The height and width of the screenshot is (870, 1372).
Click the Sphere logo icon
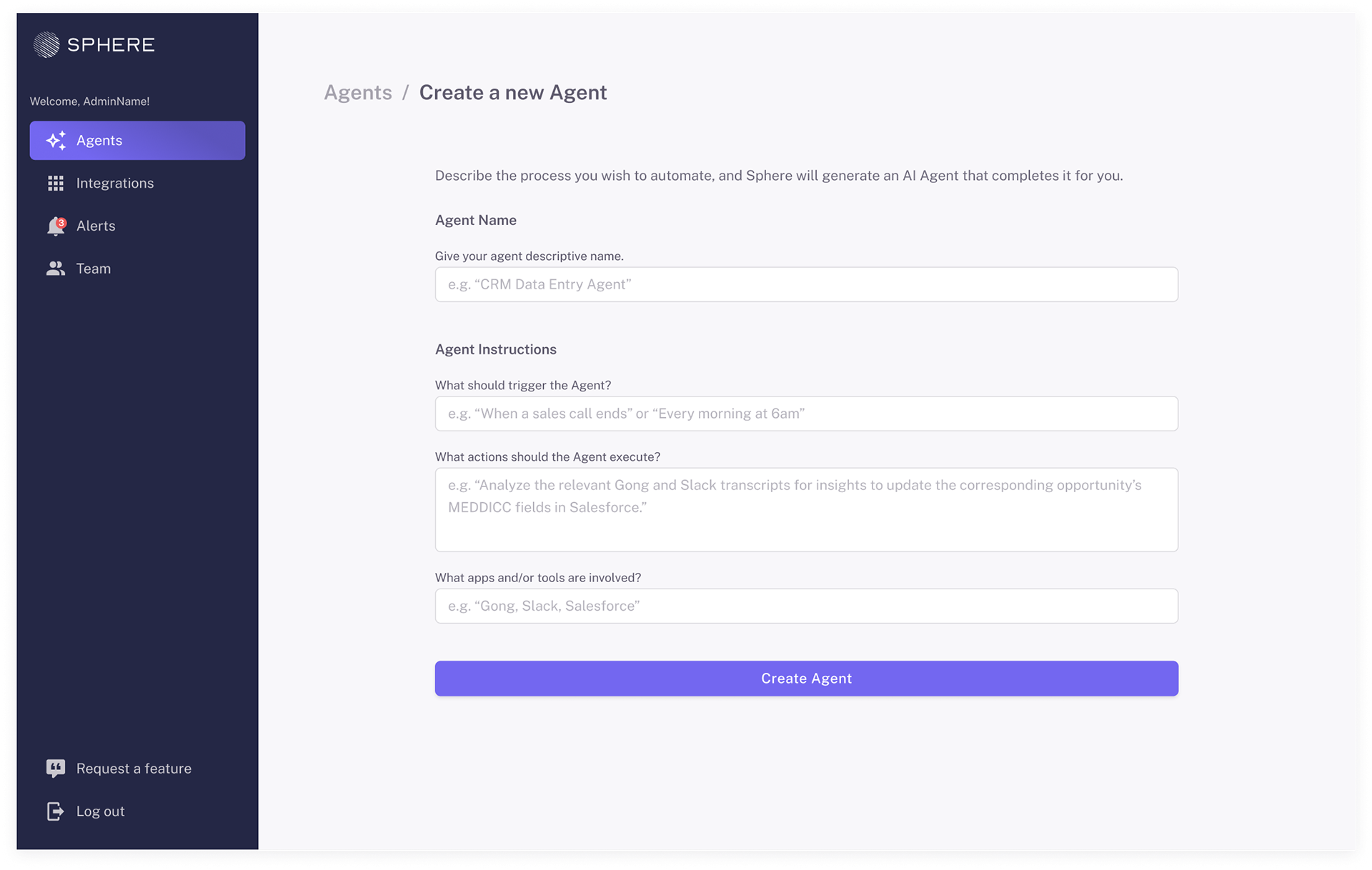(x=46, y=45)
